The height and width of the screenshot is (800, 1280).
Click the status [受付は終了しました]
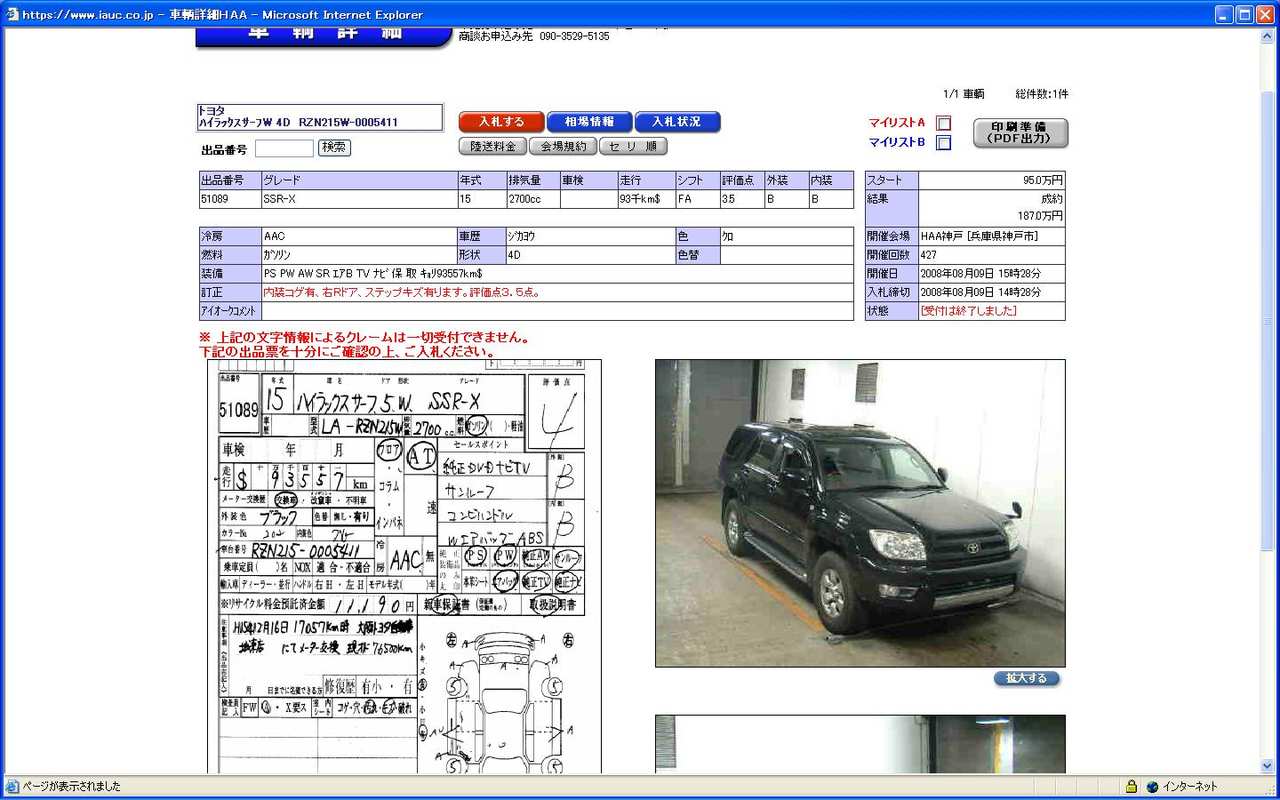point(968,311)
